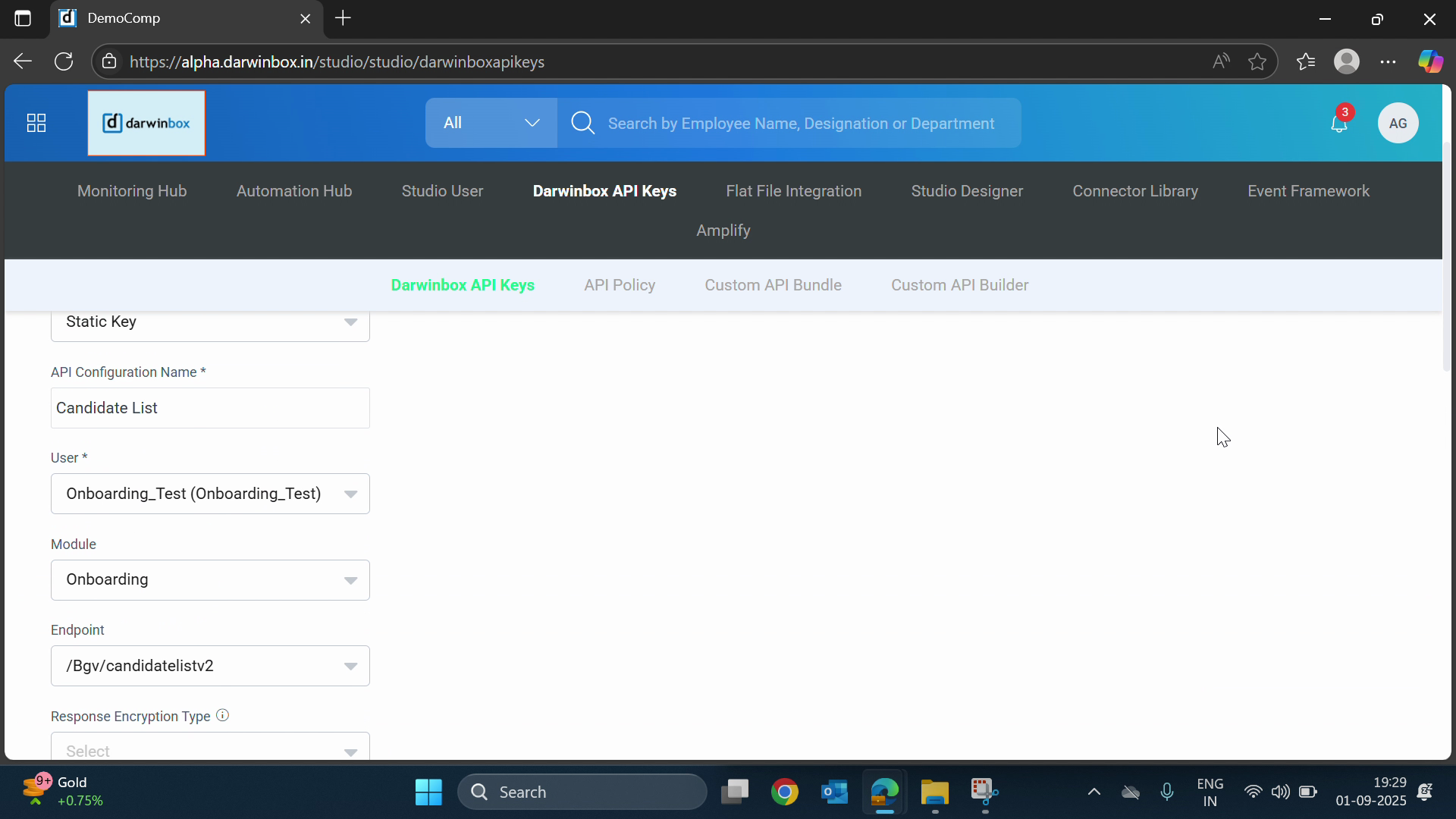Expand the User dropdown
Viewport: 1456px width, 819px height.
210,494
